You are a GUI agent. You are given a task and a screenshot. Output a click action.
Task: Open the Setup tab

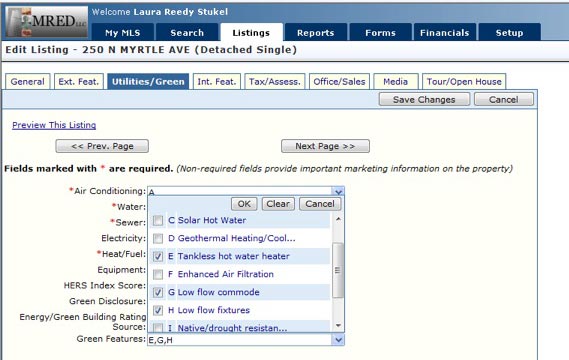point(509,33)
